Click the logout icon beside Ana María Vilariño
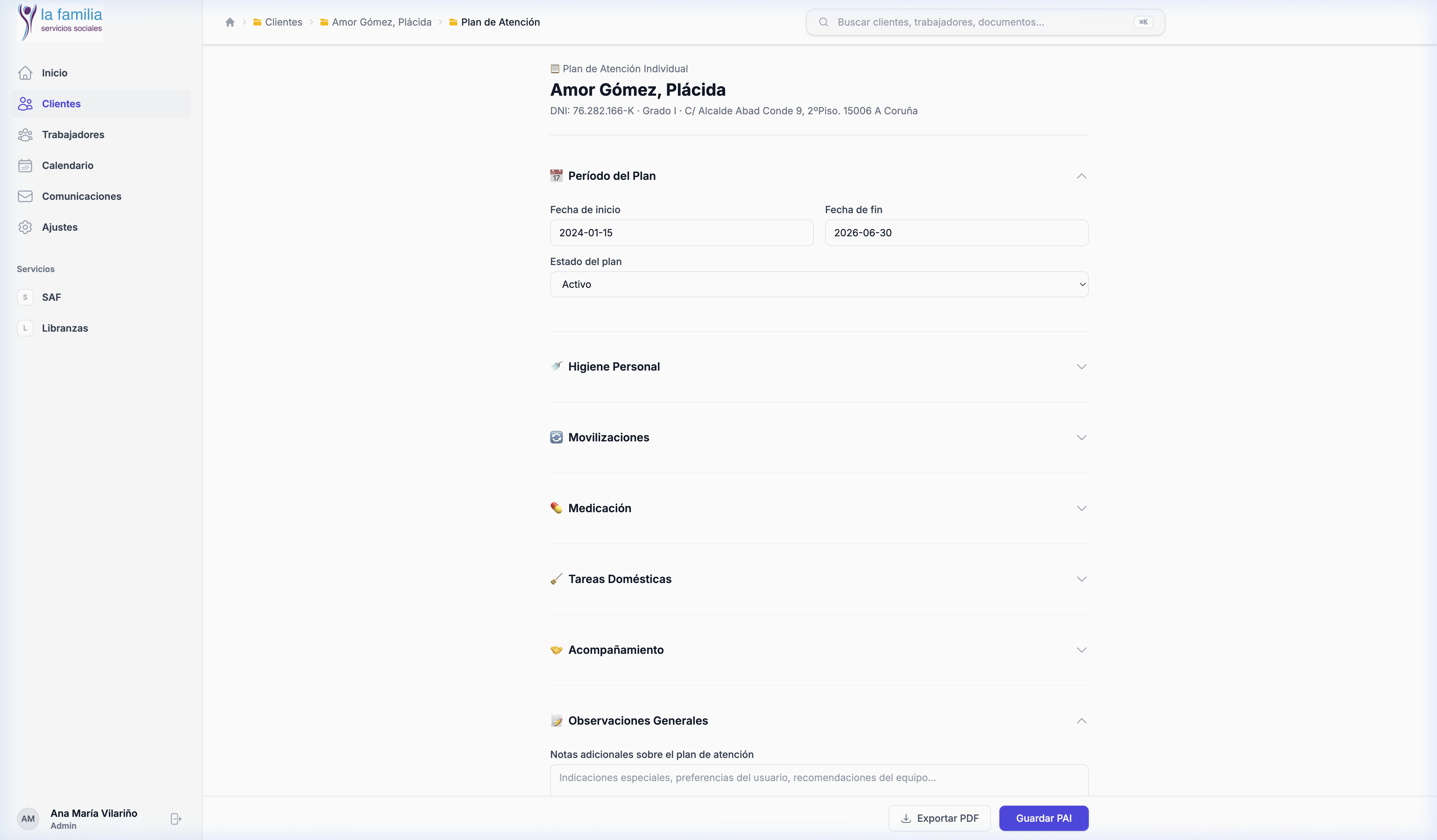 (176, 819)
